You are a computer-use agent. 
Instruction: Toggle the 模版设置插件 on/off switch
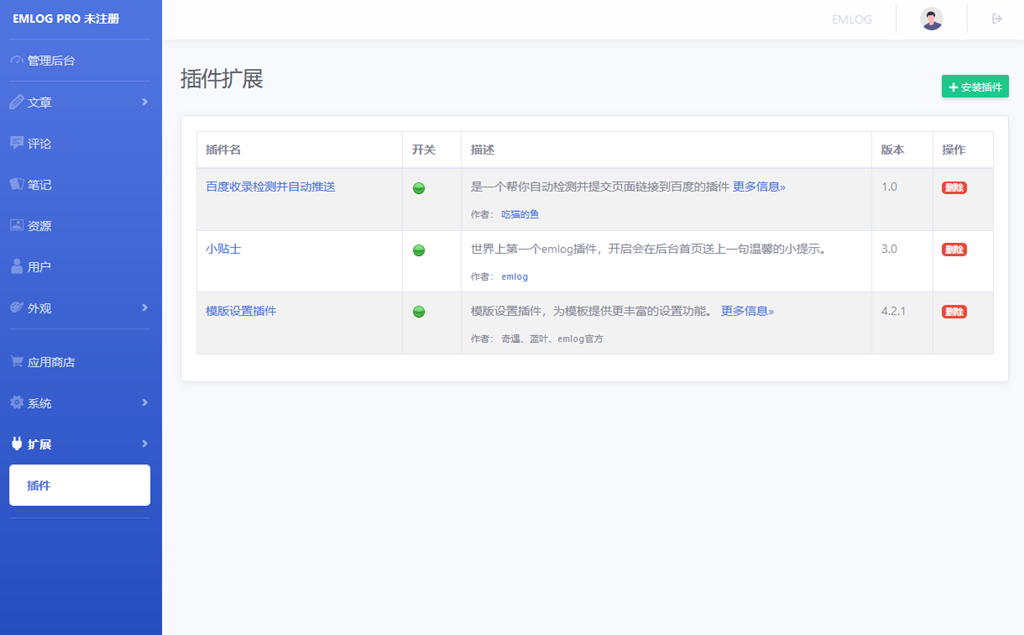click(419, 312)
